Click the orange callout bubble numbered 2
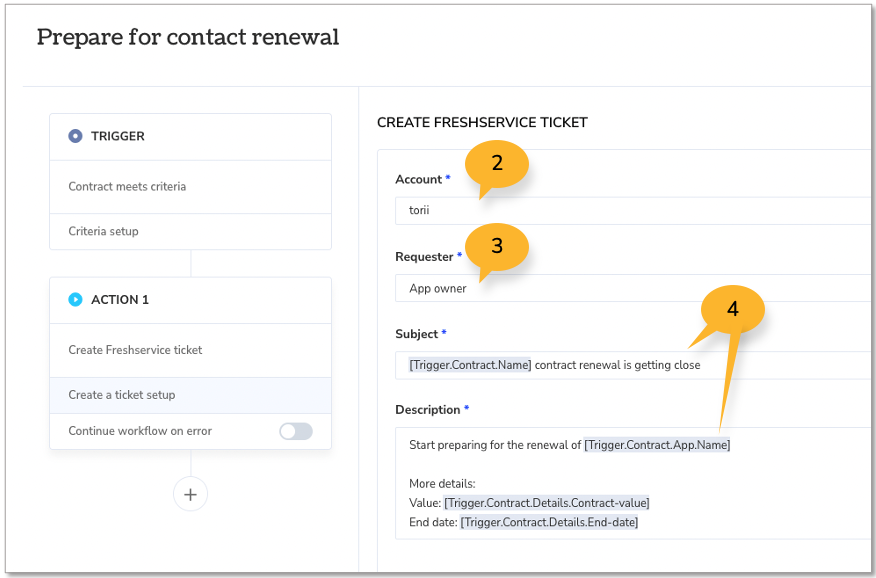 (x=497, y=165)
